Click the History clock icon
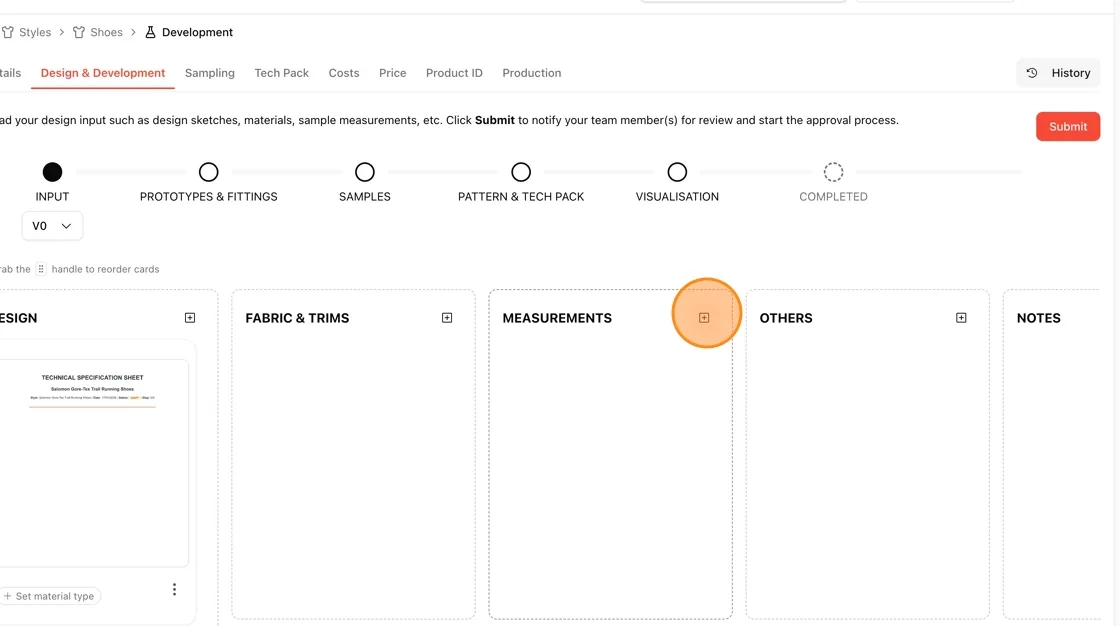The width and height of the screenshot is (1120, 626). pos(1032,73)
